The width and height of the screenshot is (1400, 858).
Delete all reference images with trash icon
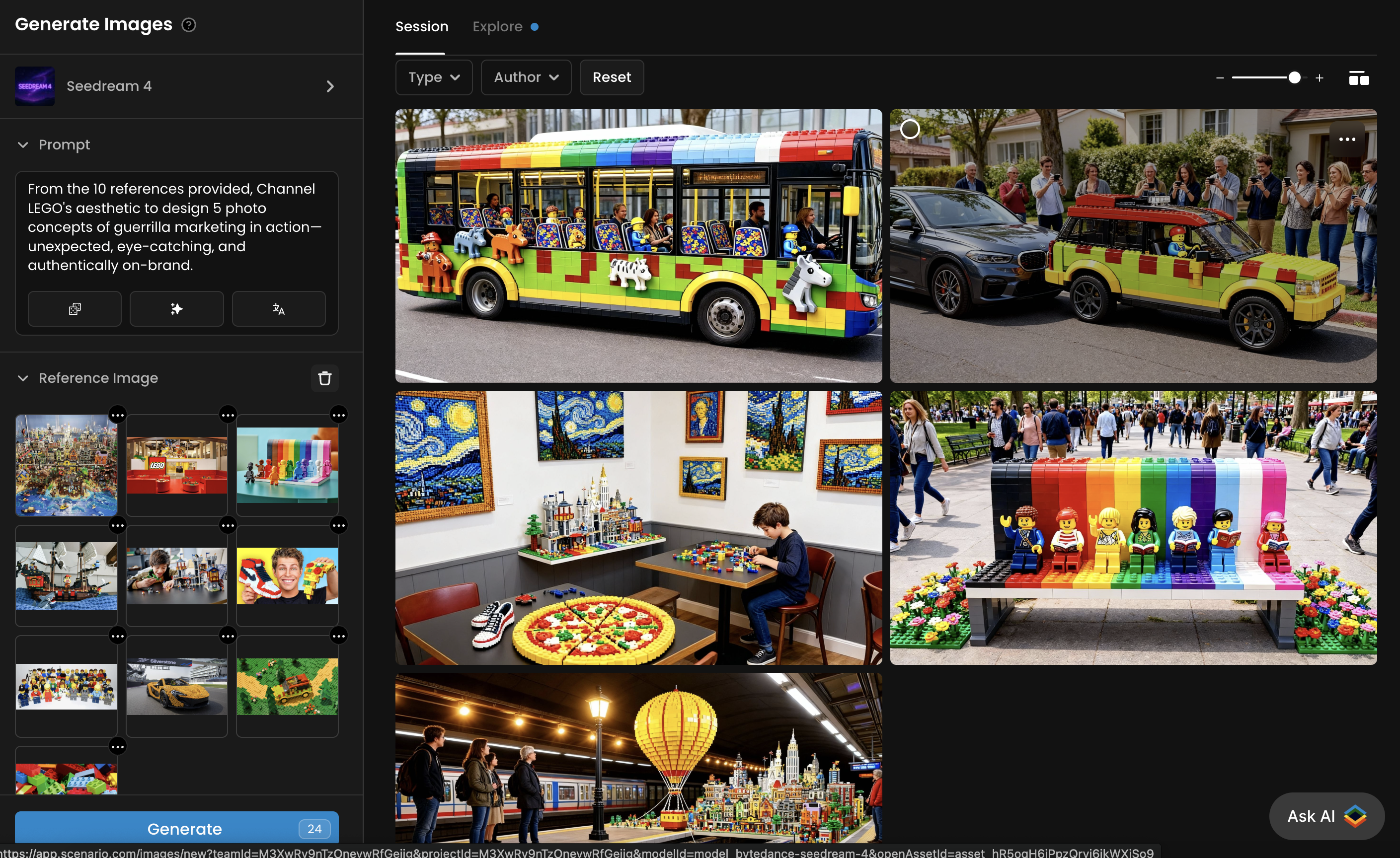coord(324,378)
